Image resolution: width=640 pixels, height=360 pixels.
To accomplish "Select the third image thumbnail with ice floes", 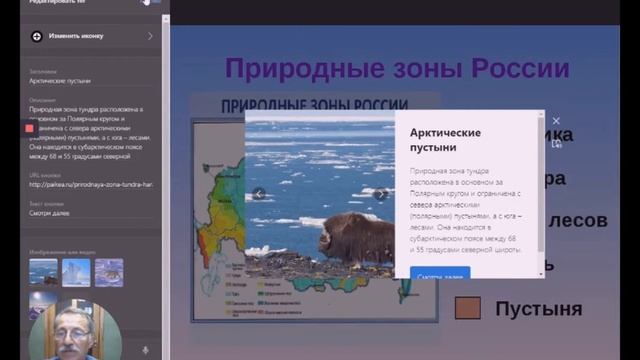I will click(109, 272).
